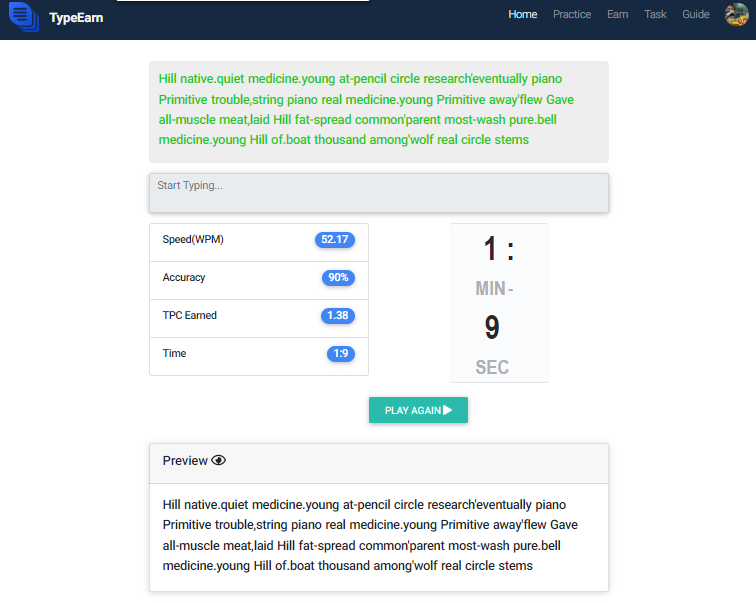
Task: Click the preview text paragraph
Action: point(370,535)
